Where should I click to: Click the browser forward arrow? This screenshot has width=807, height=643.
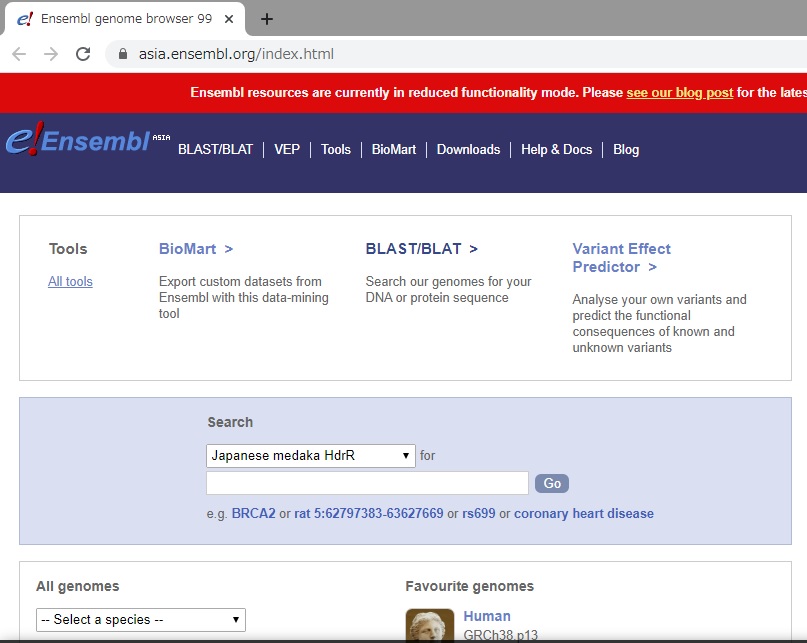click(x=51, y=54)
